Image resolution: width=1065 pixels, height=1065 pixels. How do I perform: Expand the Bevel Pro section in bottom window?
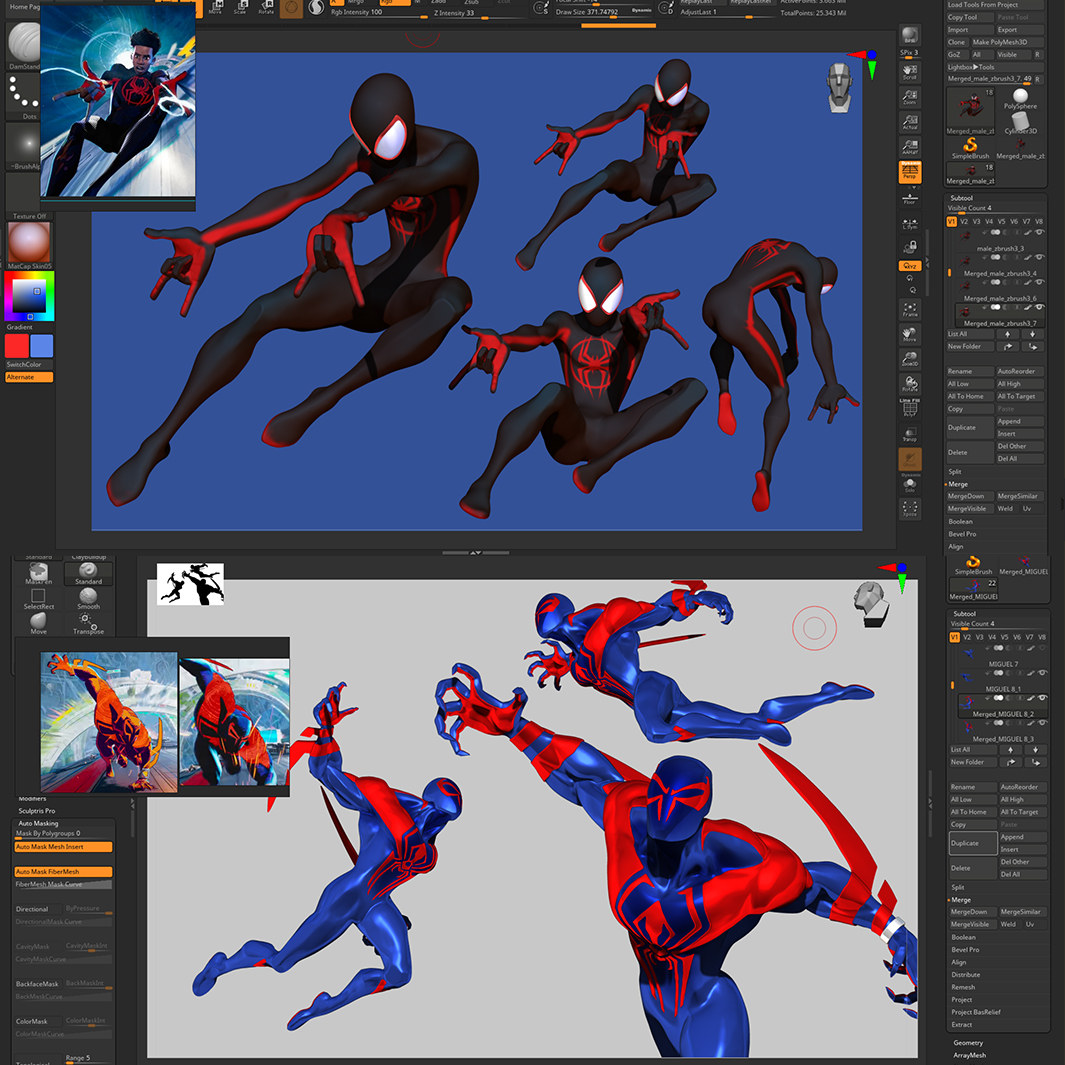coord(964,950)
